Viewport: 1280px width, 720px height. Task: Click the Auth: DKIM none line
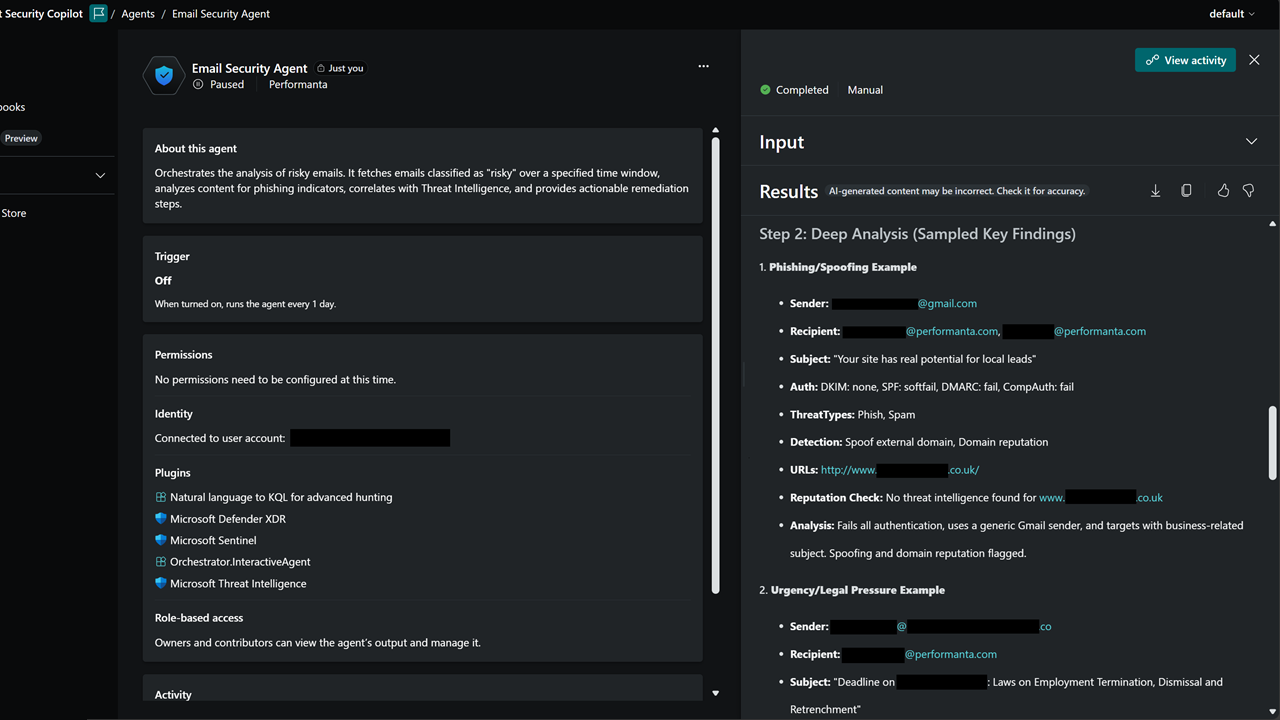tap(932, 387)
